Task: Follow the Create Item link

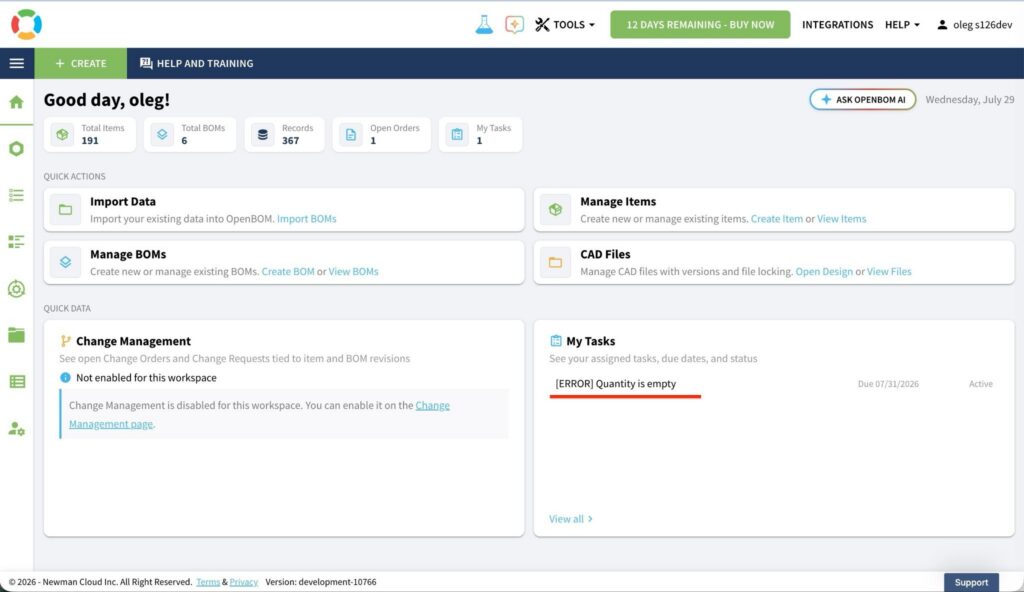Action: 776,219
